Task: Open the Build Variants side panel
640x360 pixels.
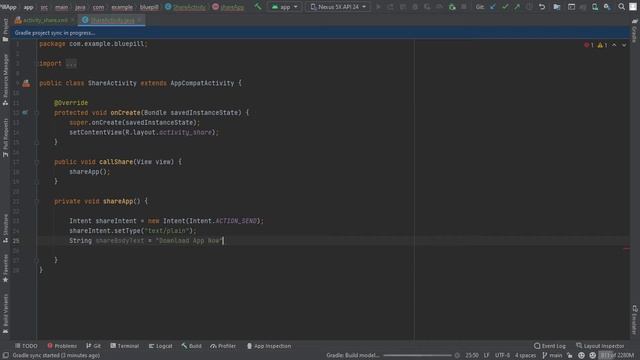Action: (x=5, y=313)
